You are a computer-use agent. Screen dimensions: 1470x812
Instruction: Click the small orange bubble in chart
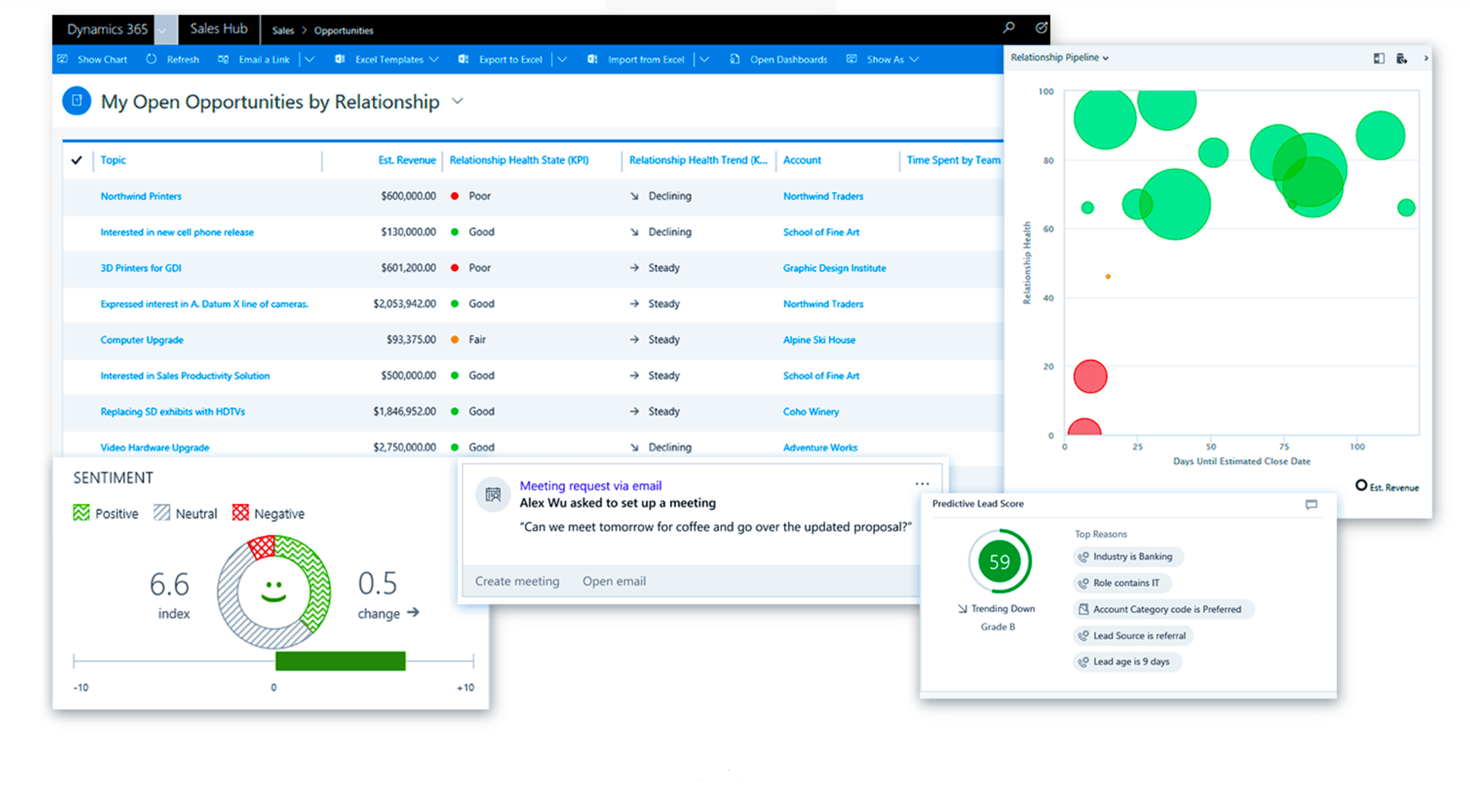1108,277
